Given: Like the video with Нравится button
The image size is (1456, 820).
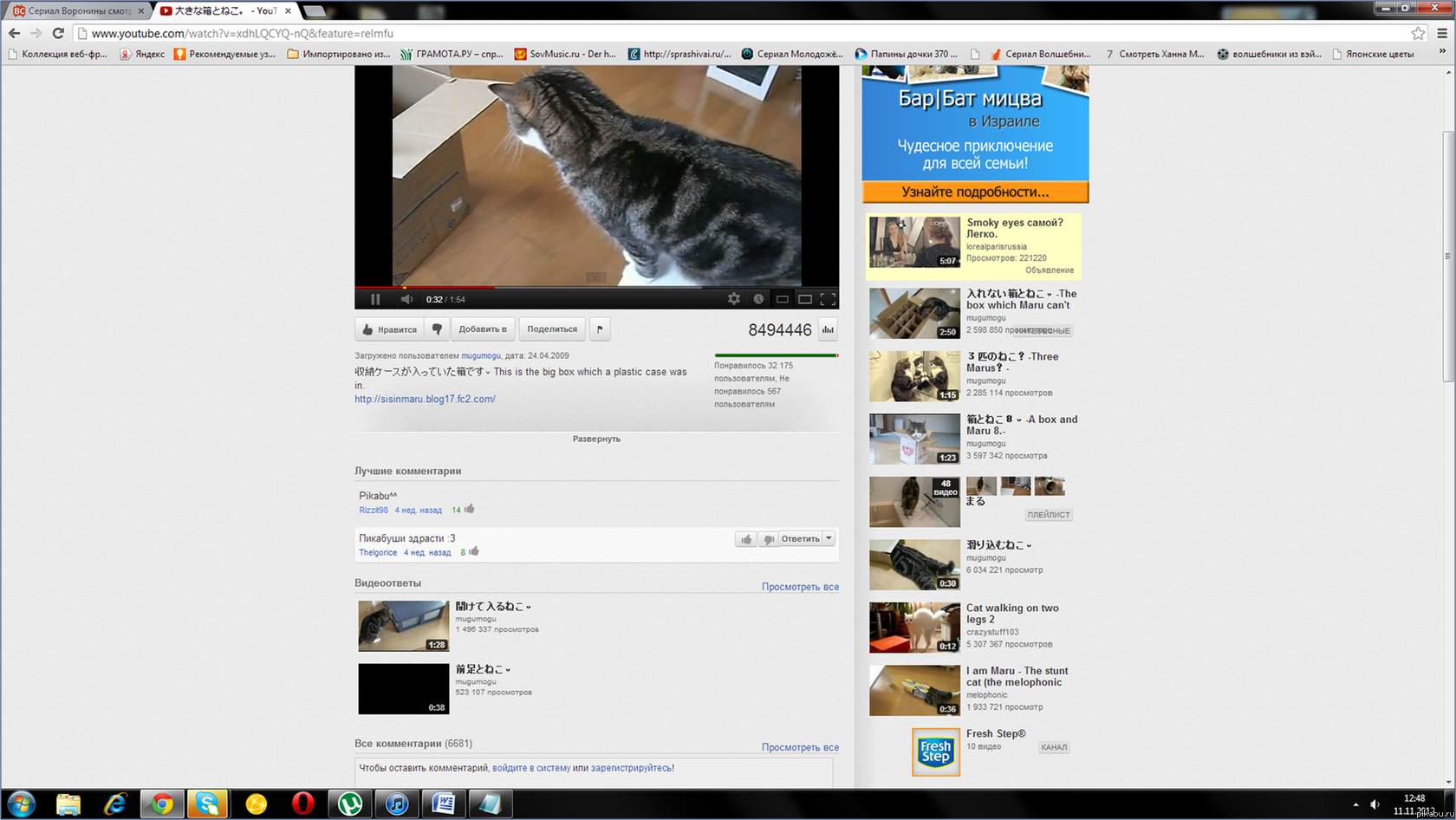Looking at the screenshot, I should (390, 329).
